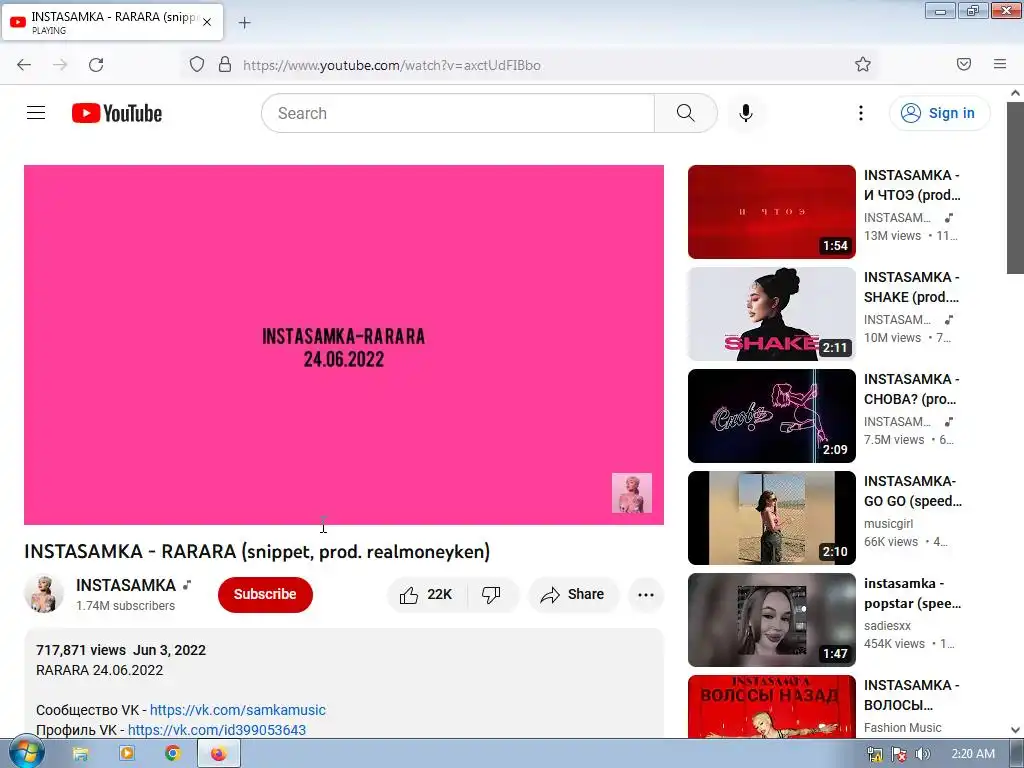Click the Sign in button

[x=940, y=113]
